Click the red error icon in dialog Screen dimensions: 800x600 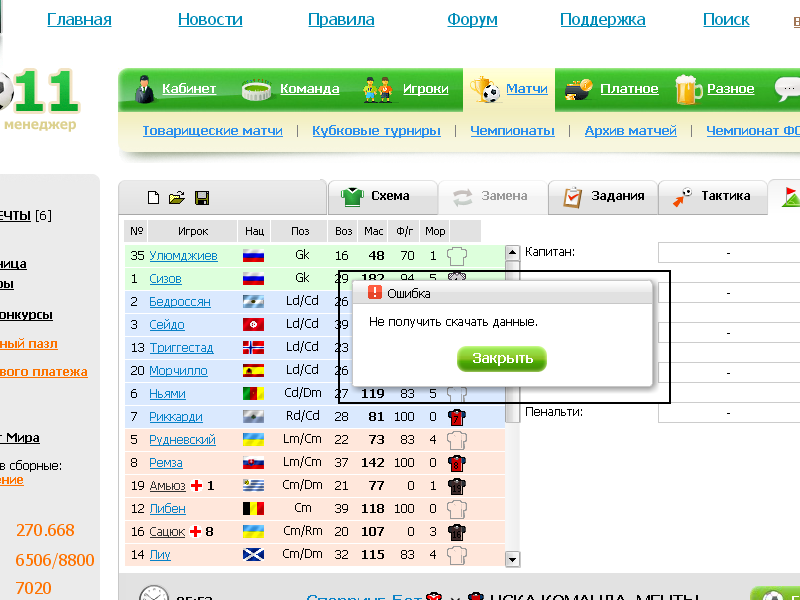[375, 293]
